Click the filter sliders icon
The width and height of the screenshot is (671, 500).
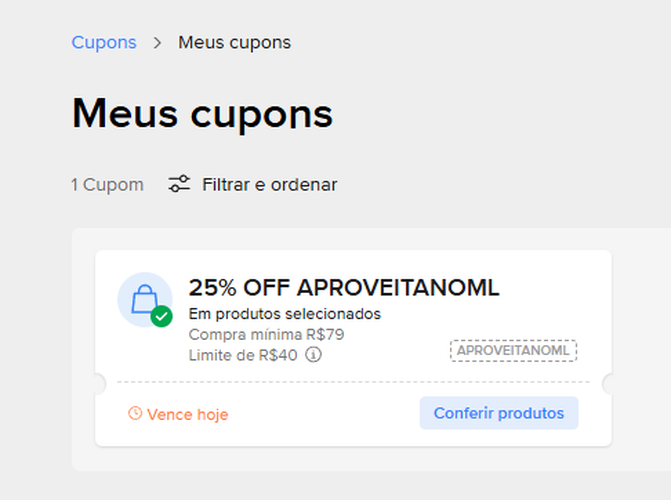click(x=179, y=184)
